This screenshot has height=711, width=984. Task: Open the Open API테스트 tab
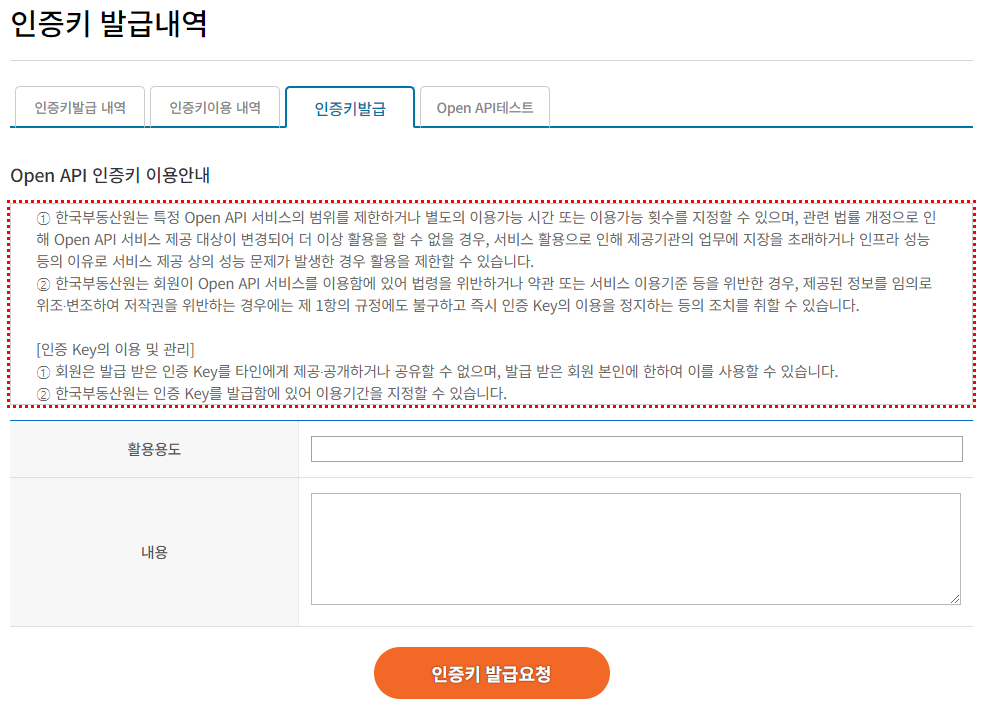coord(485,107)
